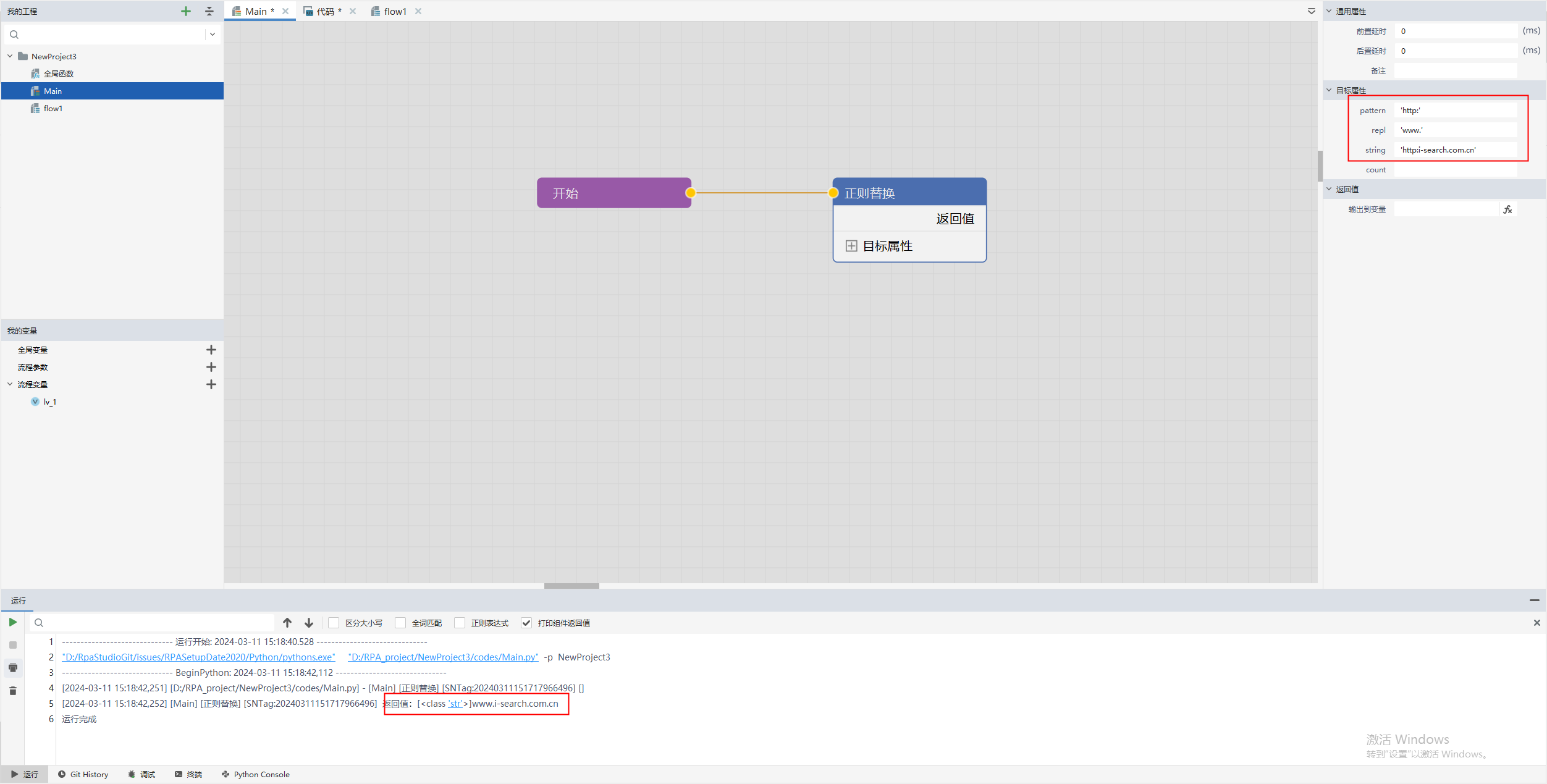Go to previous search result arrow
Screen dimensions: 1547x784
coord(287,623)
